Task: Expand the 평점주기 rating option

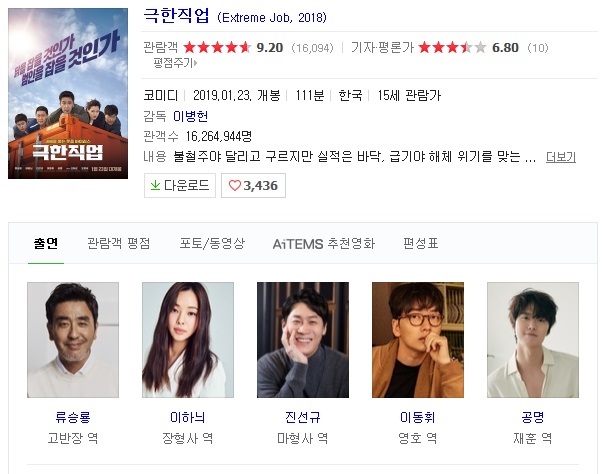Action: [175, 63]
